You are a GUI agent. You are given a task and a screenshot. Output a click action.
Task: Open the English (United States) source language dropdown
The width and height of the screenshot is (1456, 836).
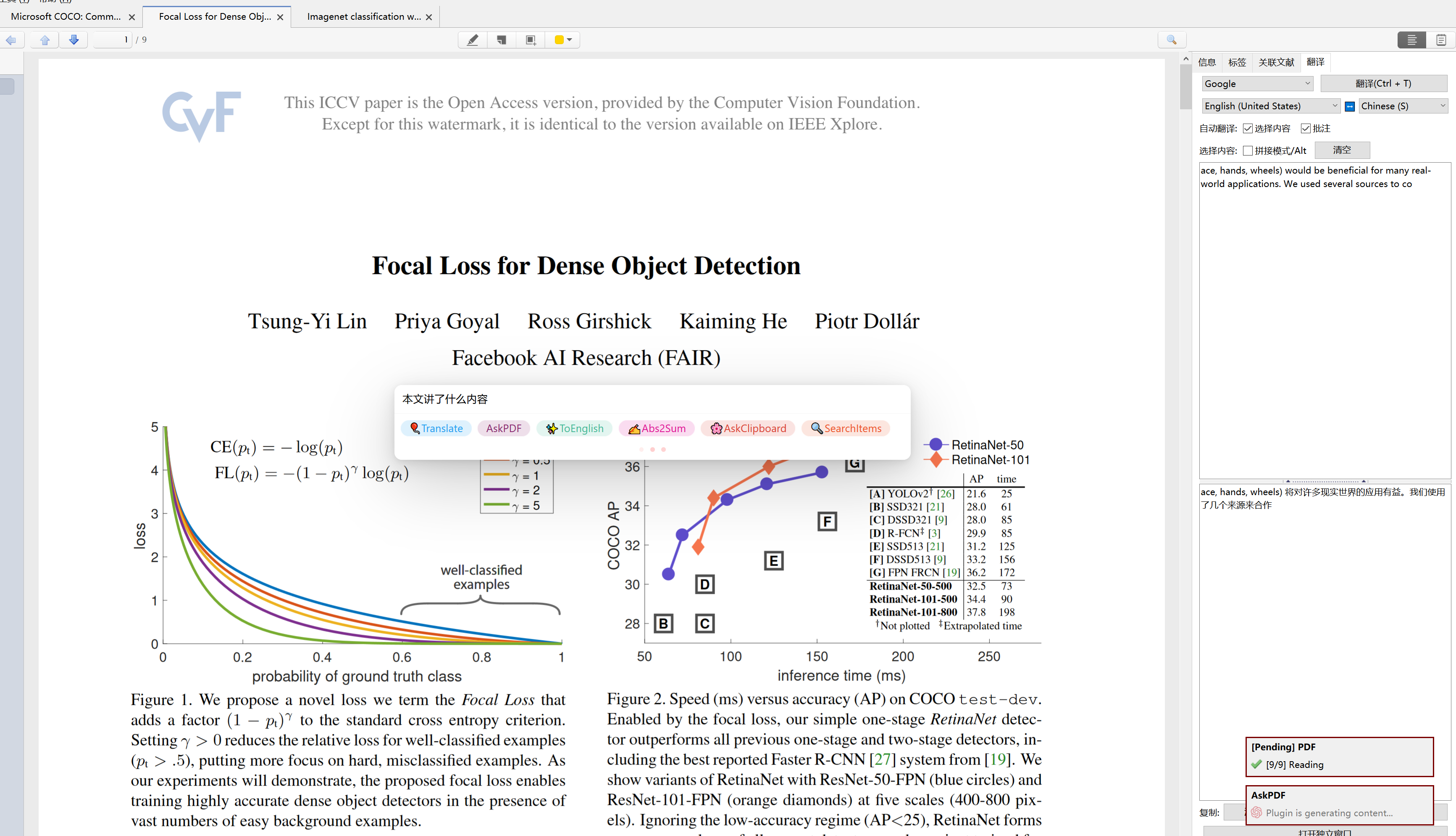click(1271, 106)
